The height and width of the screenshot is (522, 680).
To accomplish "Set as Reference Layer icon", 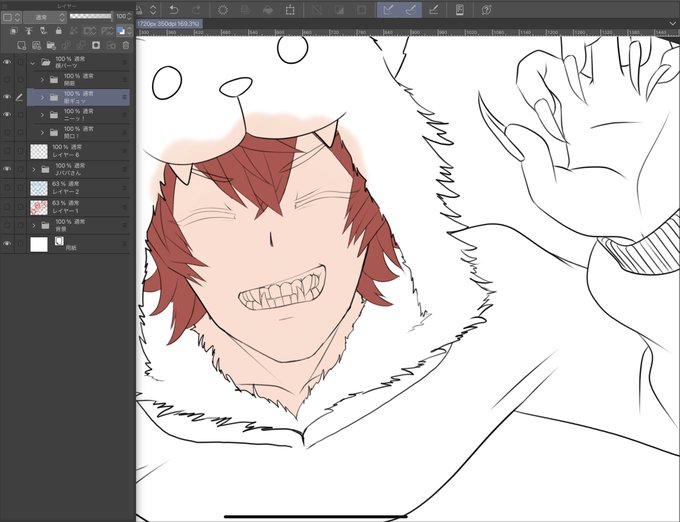I will coord(29,31).
